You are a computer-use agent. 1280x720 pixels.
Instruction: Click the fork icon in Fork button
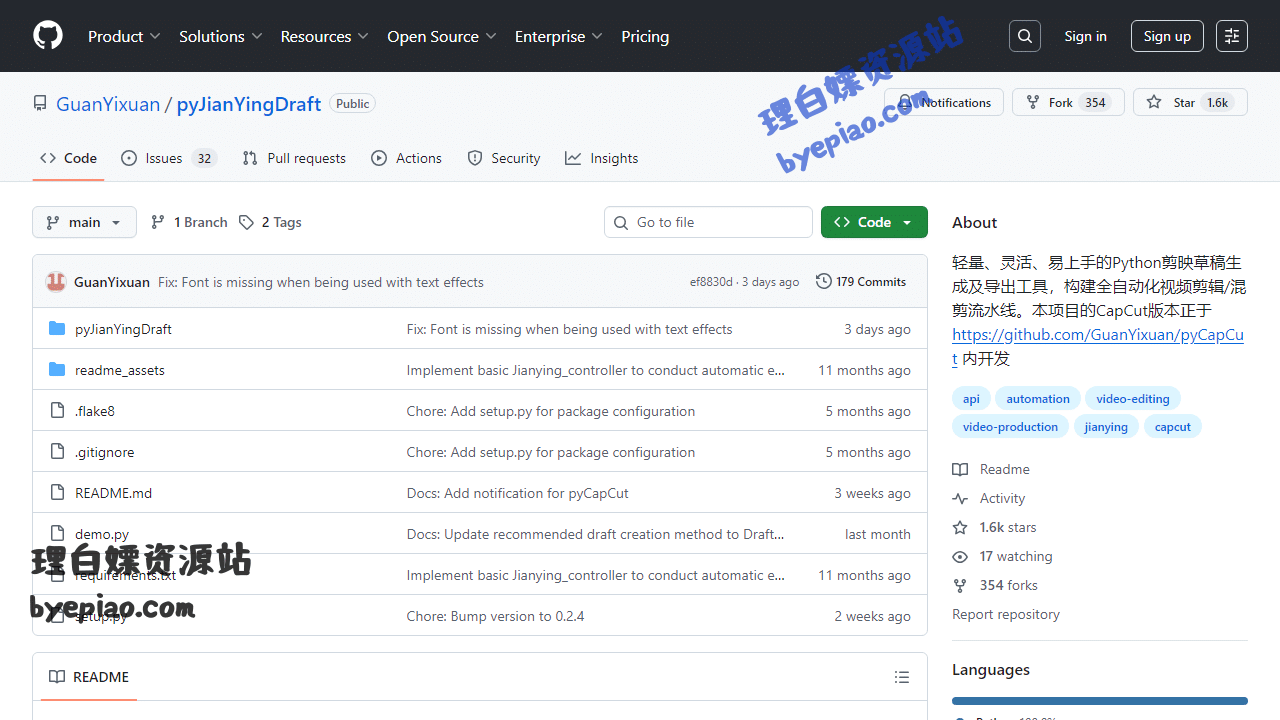tap(1033, 102)
